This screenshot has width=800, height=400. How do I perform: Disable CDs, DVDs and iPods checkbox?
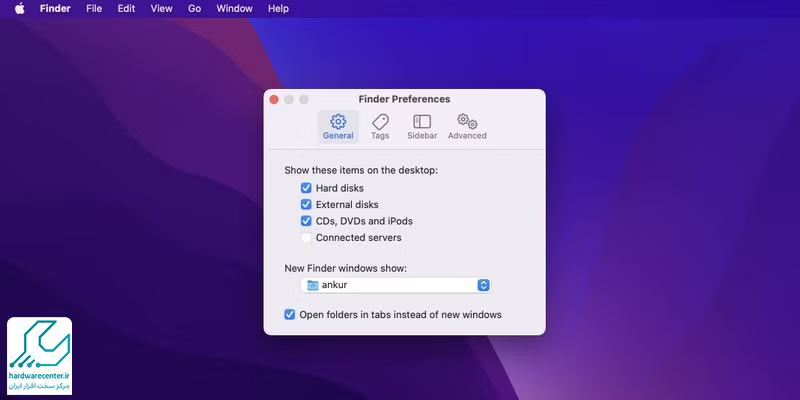pyautogui.click(x=307, y=221)
